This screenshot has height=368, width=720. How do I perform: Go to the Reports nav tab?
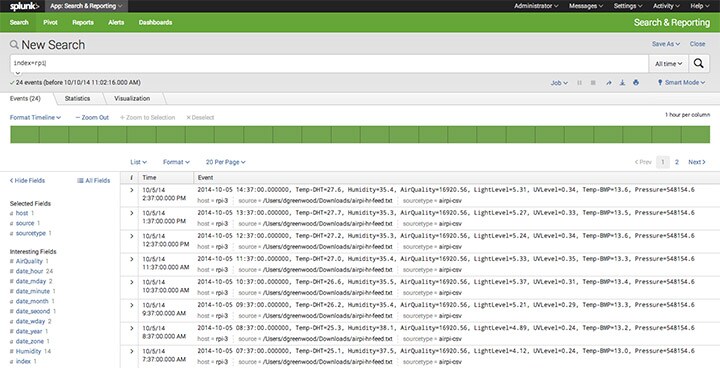tap(83, 23)
